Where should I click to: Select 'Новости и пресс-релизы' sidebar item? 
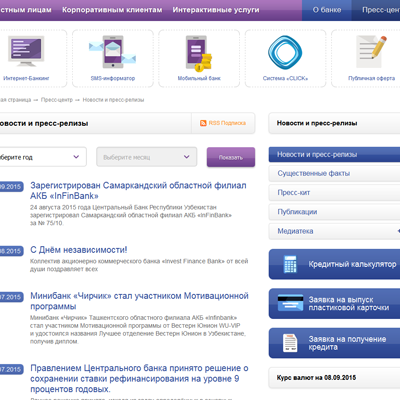334,155
